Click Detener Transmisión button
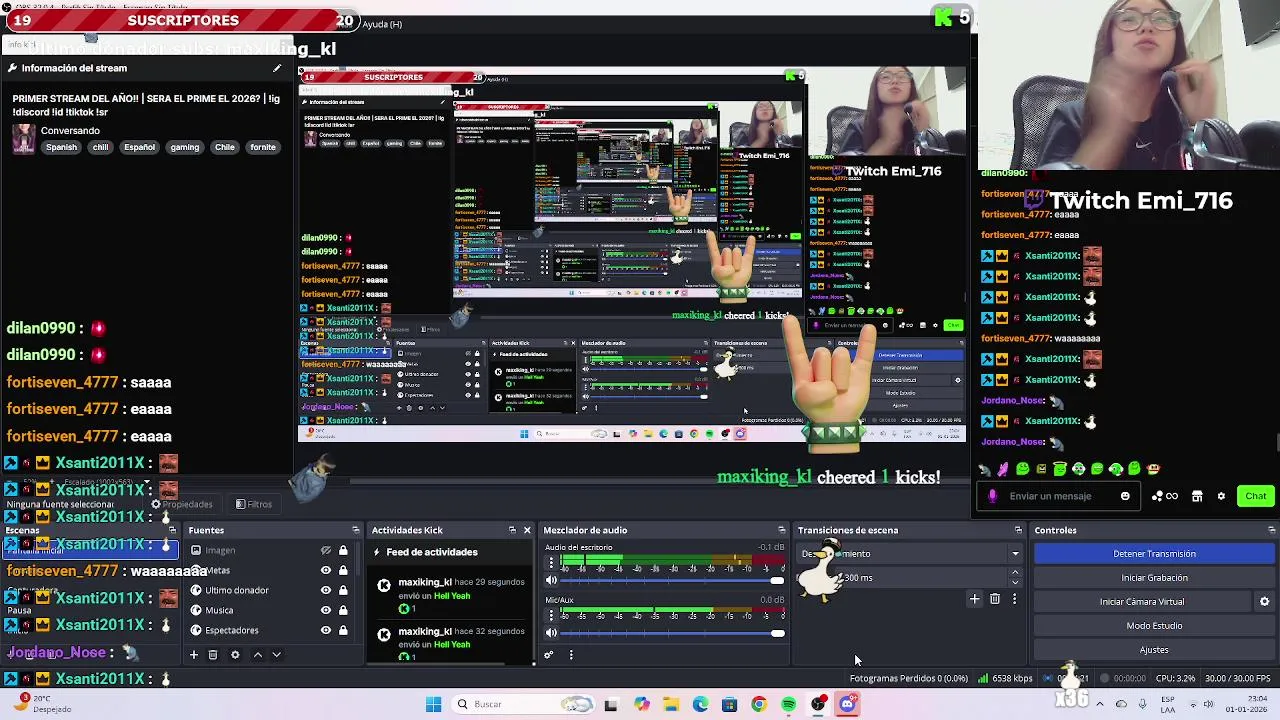This screenshot has height=720, width=1280. pos(1154,554)
